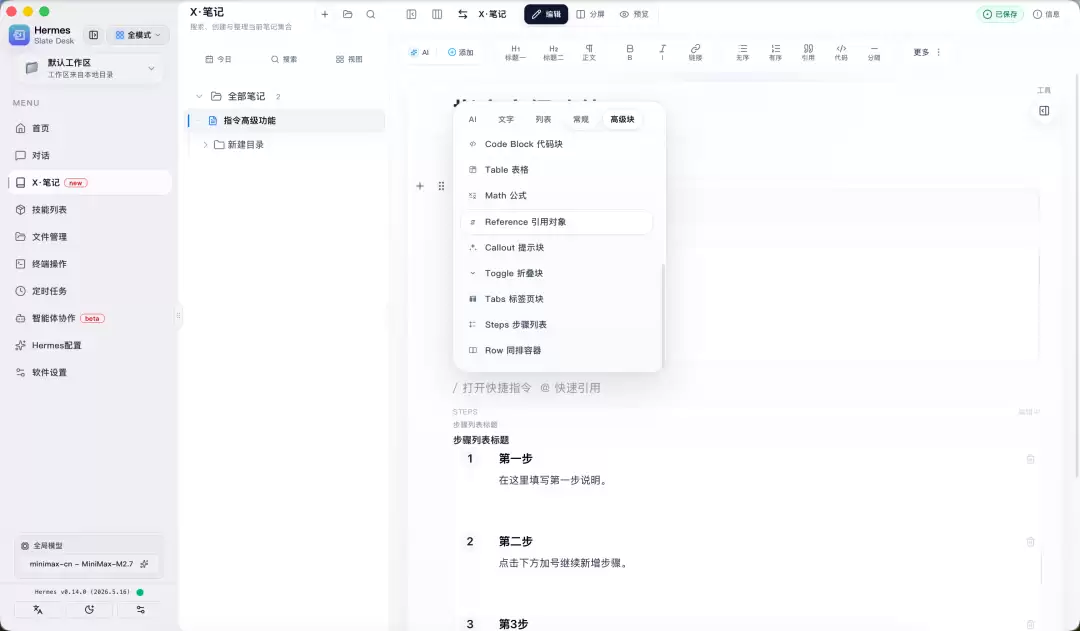Switch to 预览 preview mode
1080x631 pixels.
pos(634,14)
